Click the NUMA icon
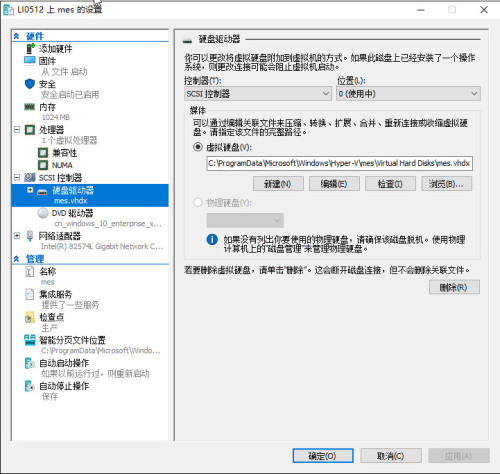The image size is (500, 474). (x=43, y=165)
